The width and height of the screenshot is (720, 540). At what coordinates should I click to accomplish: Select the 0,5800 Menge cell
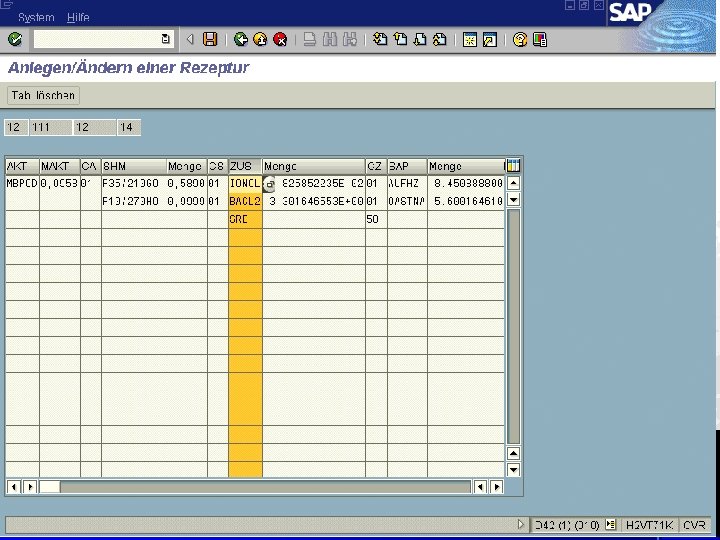tap(186, 184)
